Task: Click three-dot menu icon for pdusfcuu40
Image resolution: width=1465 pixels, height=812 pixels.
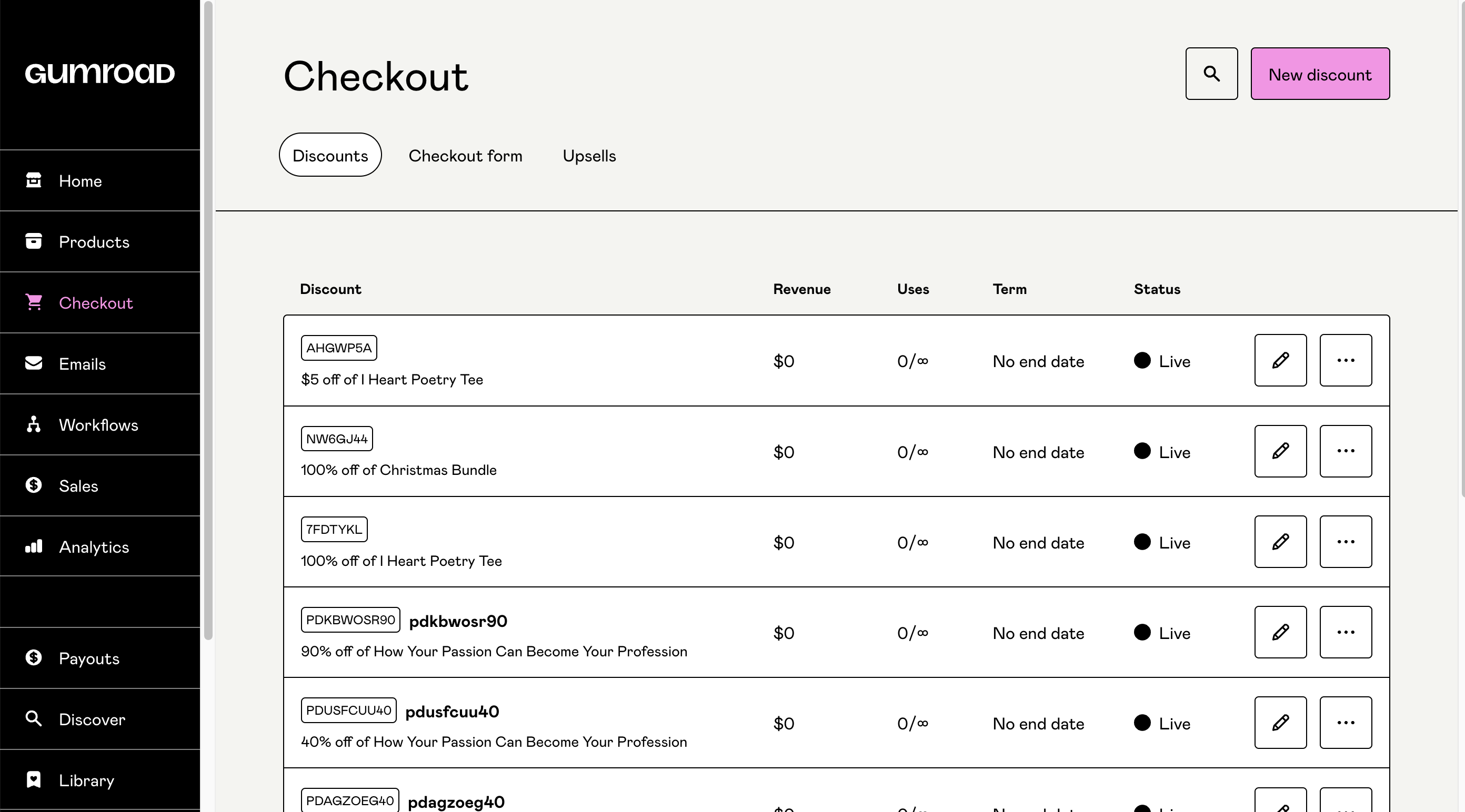Action: pyautogui.click(x=1346, y=722)
